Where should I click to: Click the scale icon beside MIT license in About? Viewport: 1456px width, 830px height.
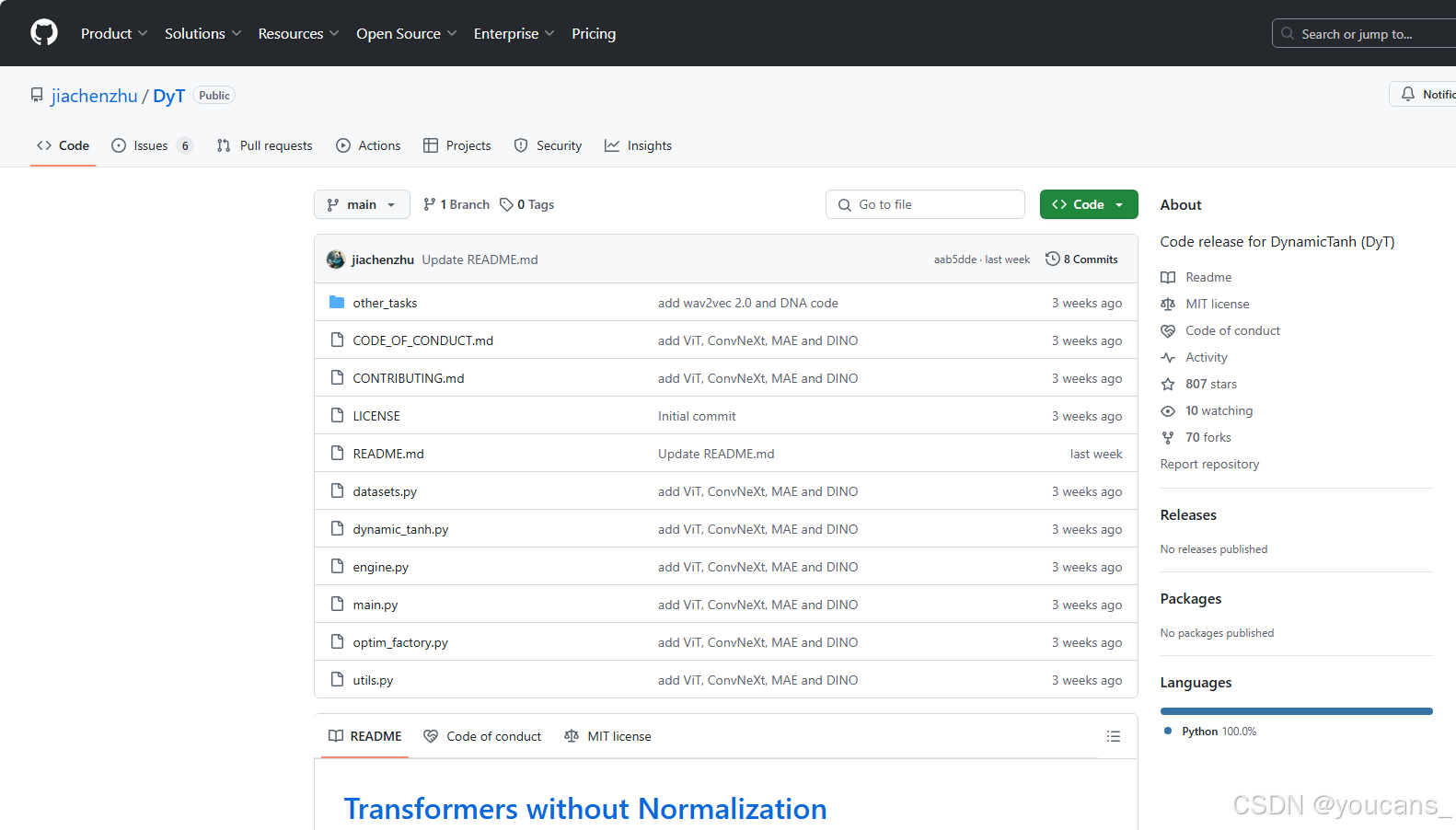(1168, 304)
